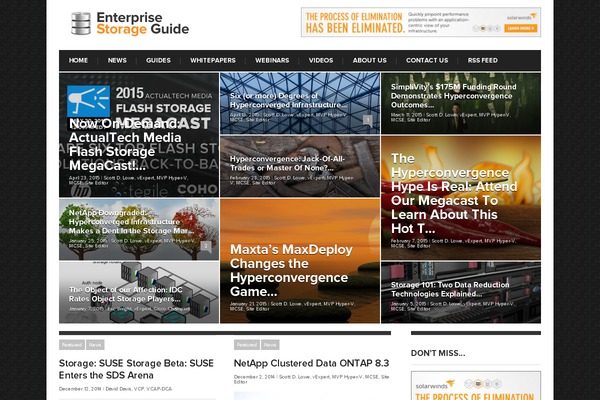Open Flash Storage MegaCast On-Demand article

click(139, 135)
